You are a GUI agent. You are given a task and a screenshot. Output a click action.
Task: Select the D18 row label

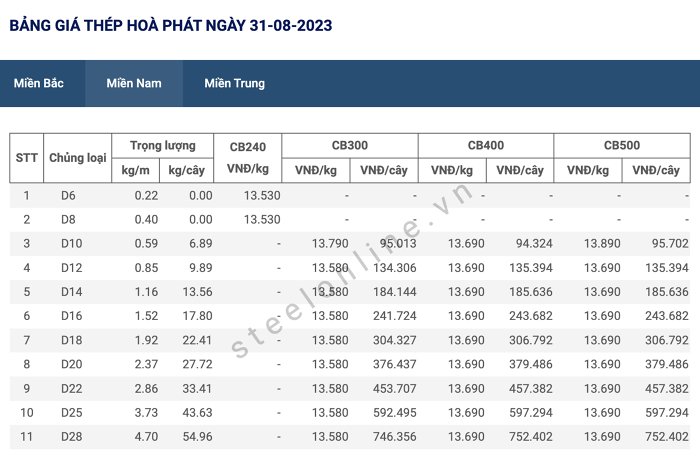[71, 340]
